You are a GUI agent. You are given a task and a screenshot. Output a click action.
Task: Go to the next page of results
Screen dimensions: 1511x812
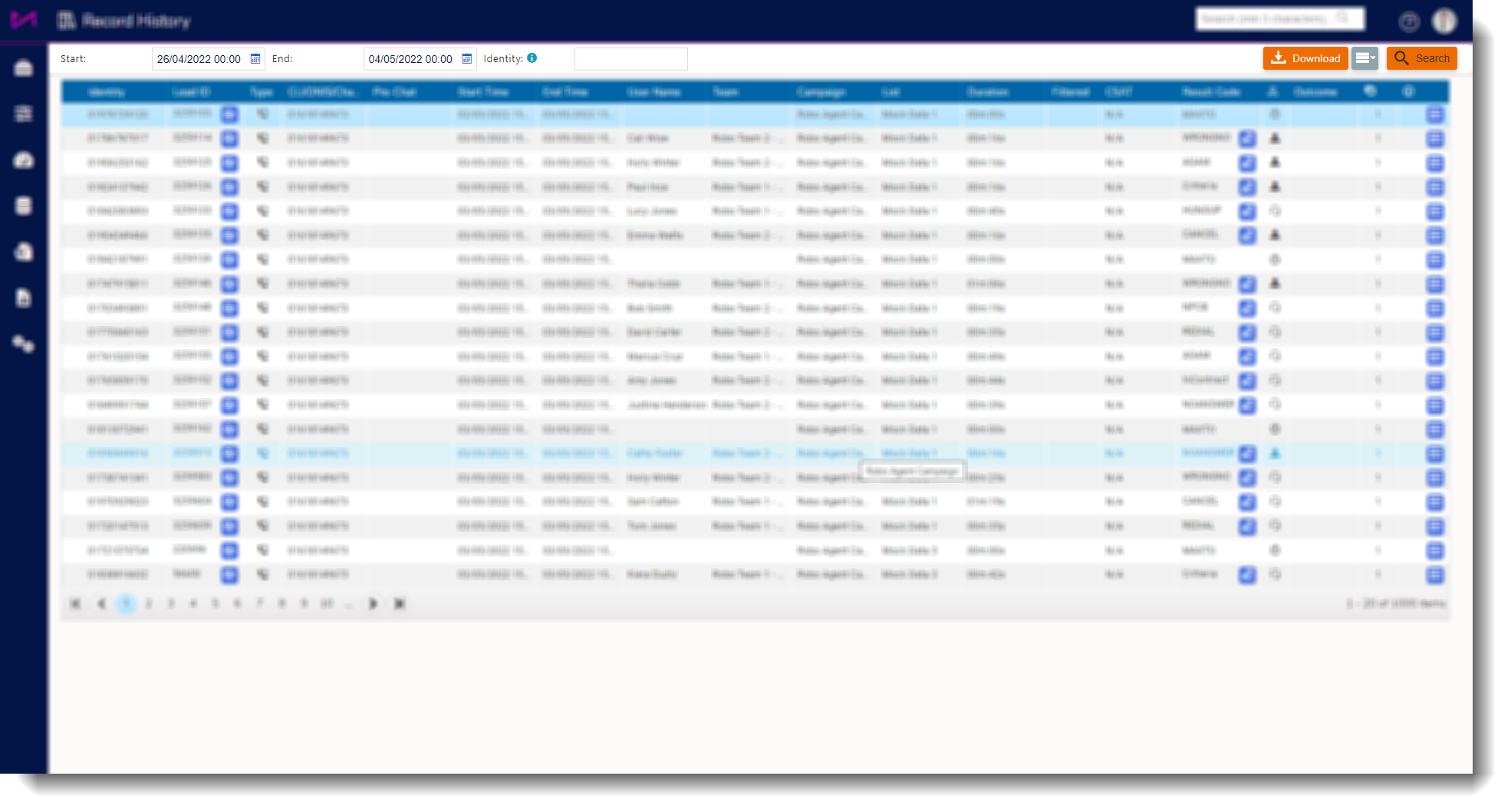[374, 604]
